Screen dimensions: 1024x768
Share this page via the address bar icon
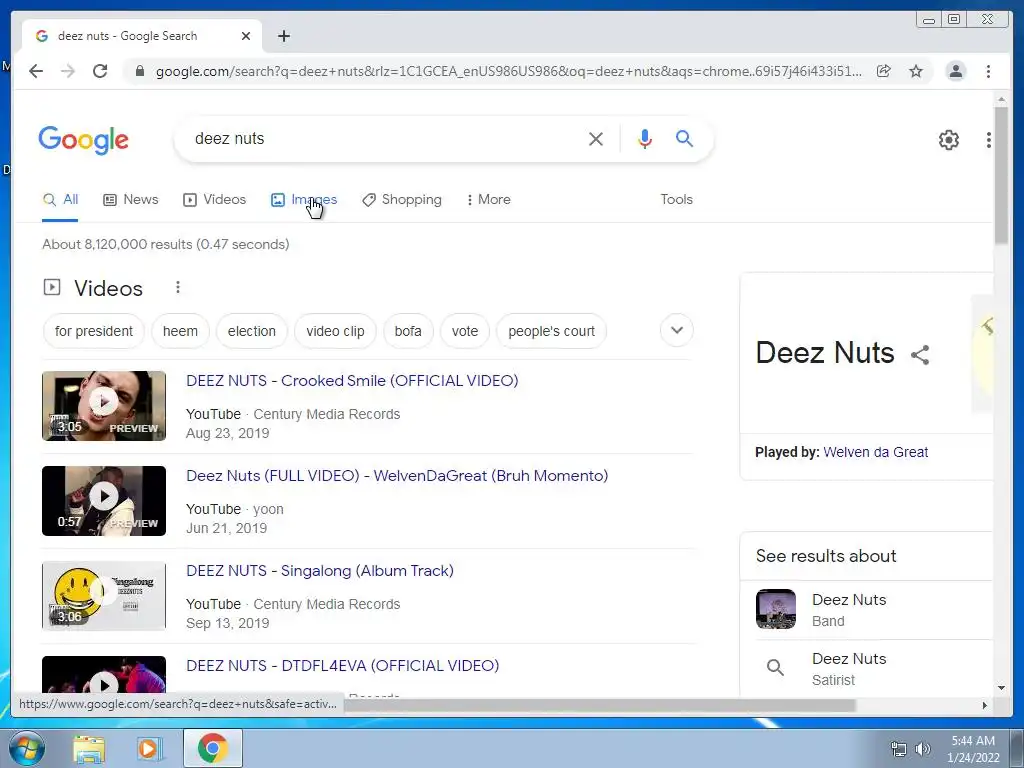coord(884,71)
